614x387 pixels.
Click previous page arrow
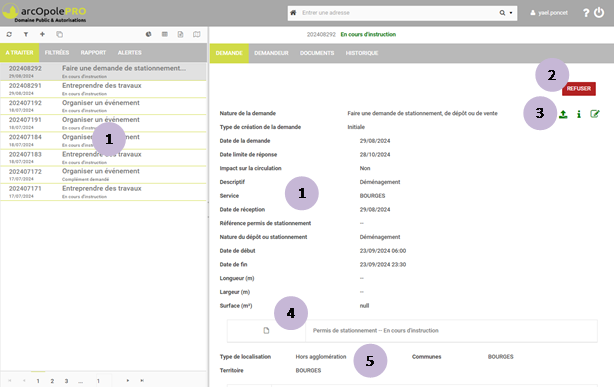click(x=24, y=380)
